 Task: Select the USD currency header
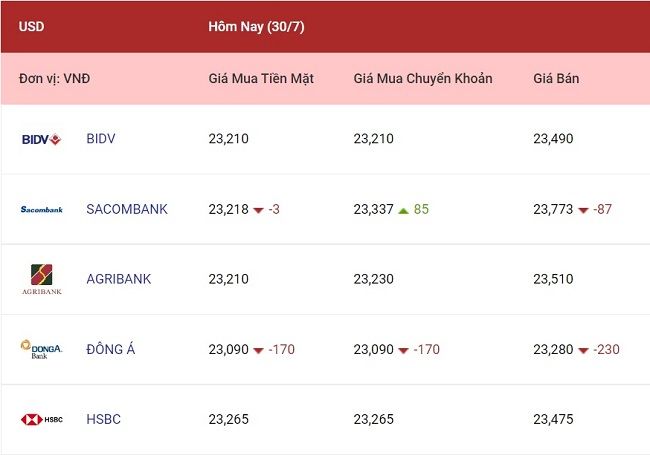point(31,27)
